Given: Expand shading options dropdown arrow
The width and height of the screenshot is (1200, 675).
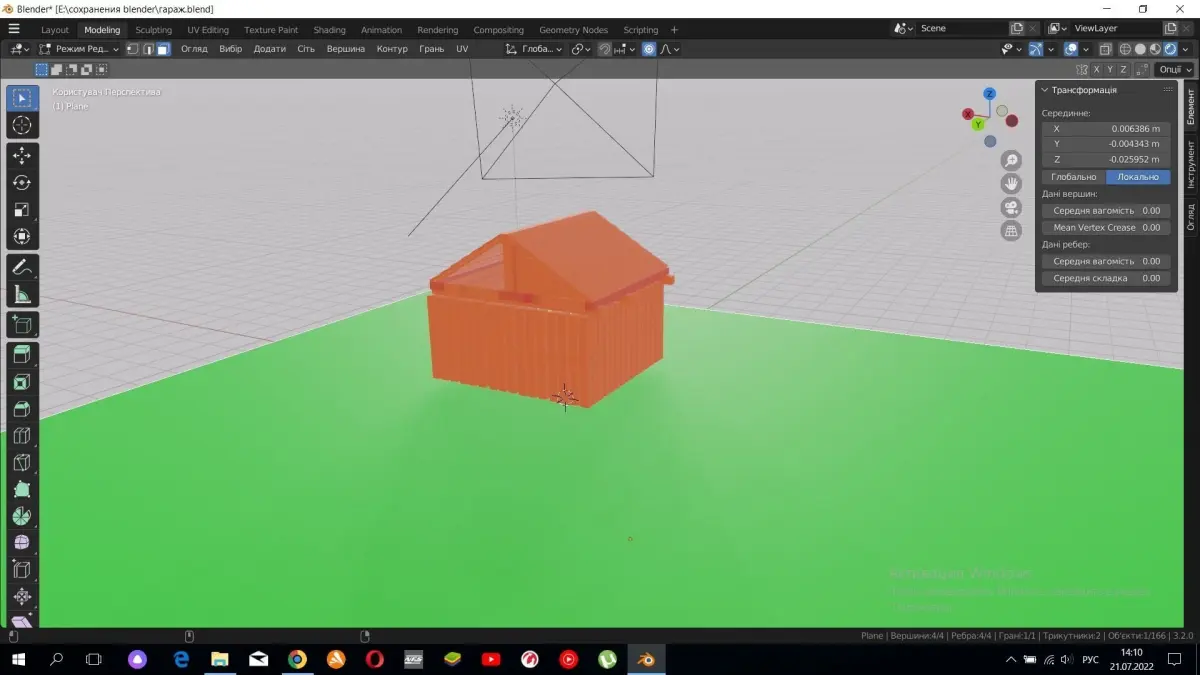Looking at the screenshot, I should [x=1186, y=48].
